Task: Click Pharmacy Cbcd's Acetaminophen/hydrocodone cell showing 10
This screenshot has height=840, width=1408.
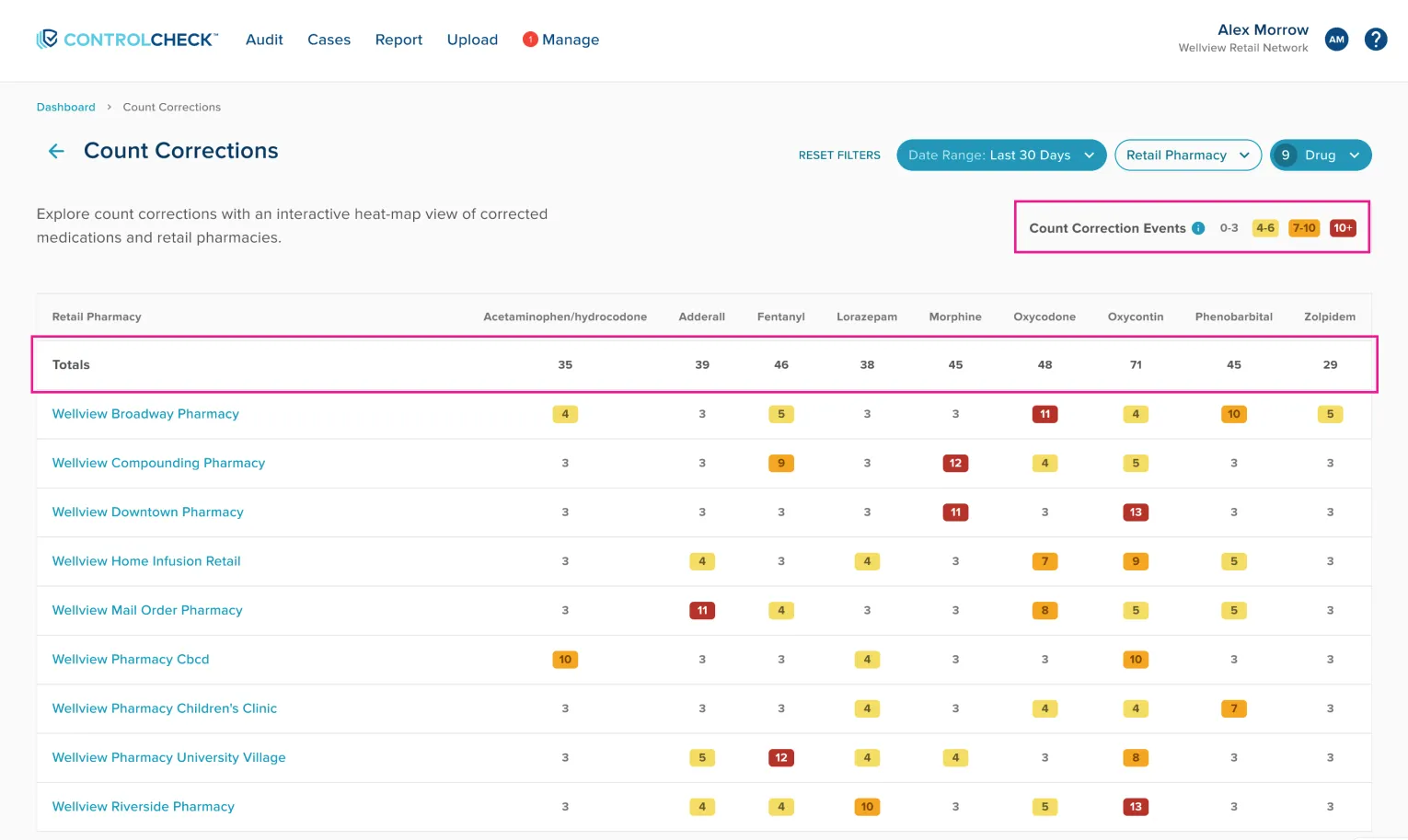Action: point(565,660)
